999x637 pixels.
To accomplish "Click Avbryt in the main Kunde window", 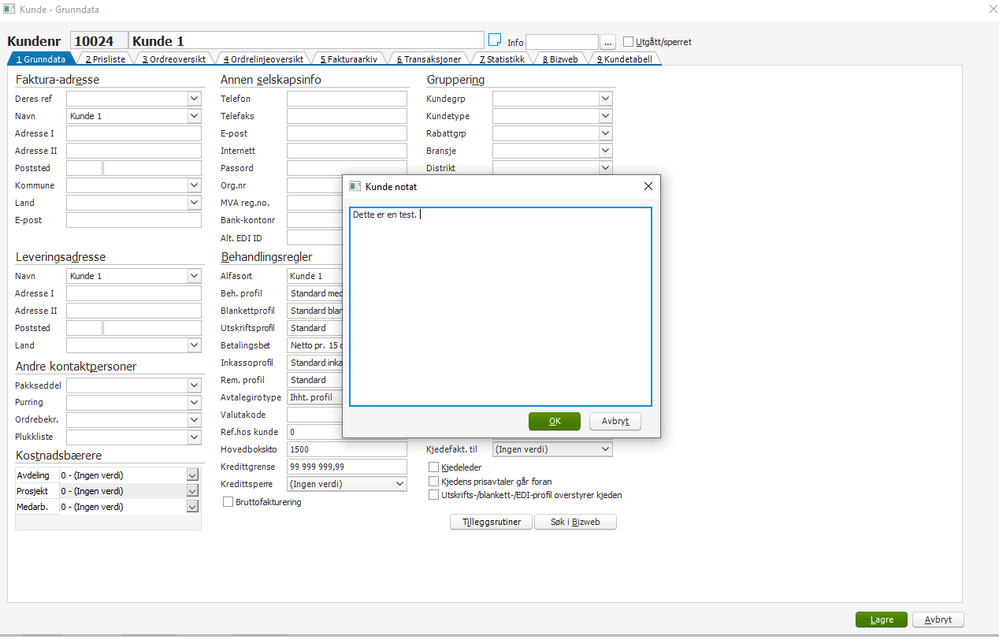I will click(938, 619).
